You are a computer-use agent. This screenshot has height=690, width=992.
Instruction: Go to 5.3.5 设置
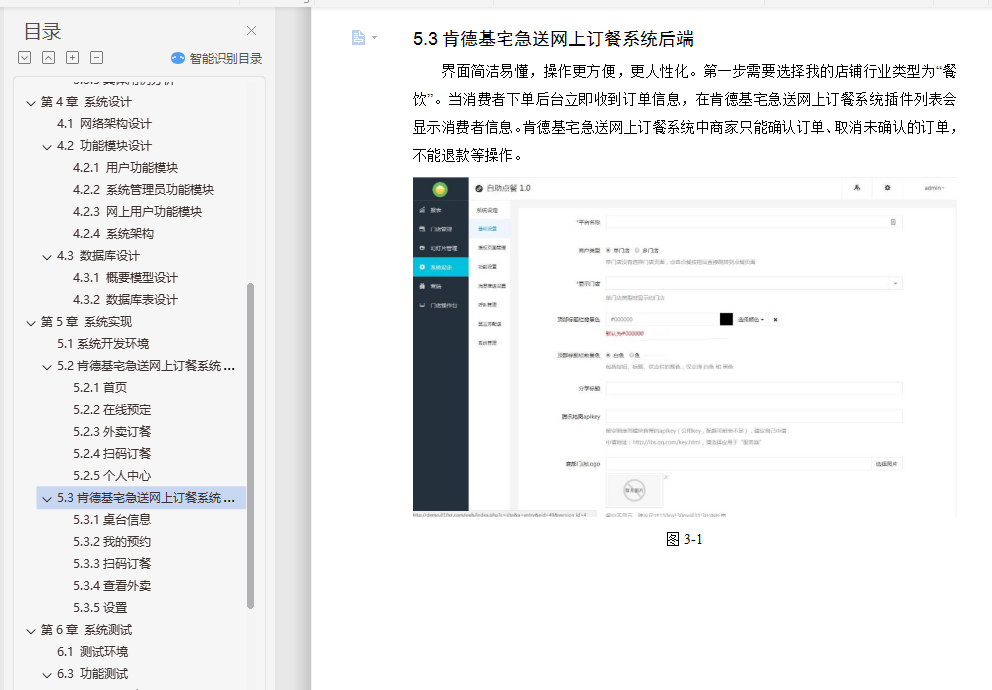(100, 608)
